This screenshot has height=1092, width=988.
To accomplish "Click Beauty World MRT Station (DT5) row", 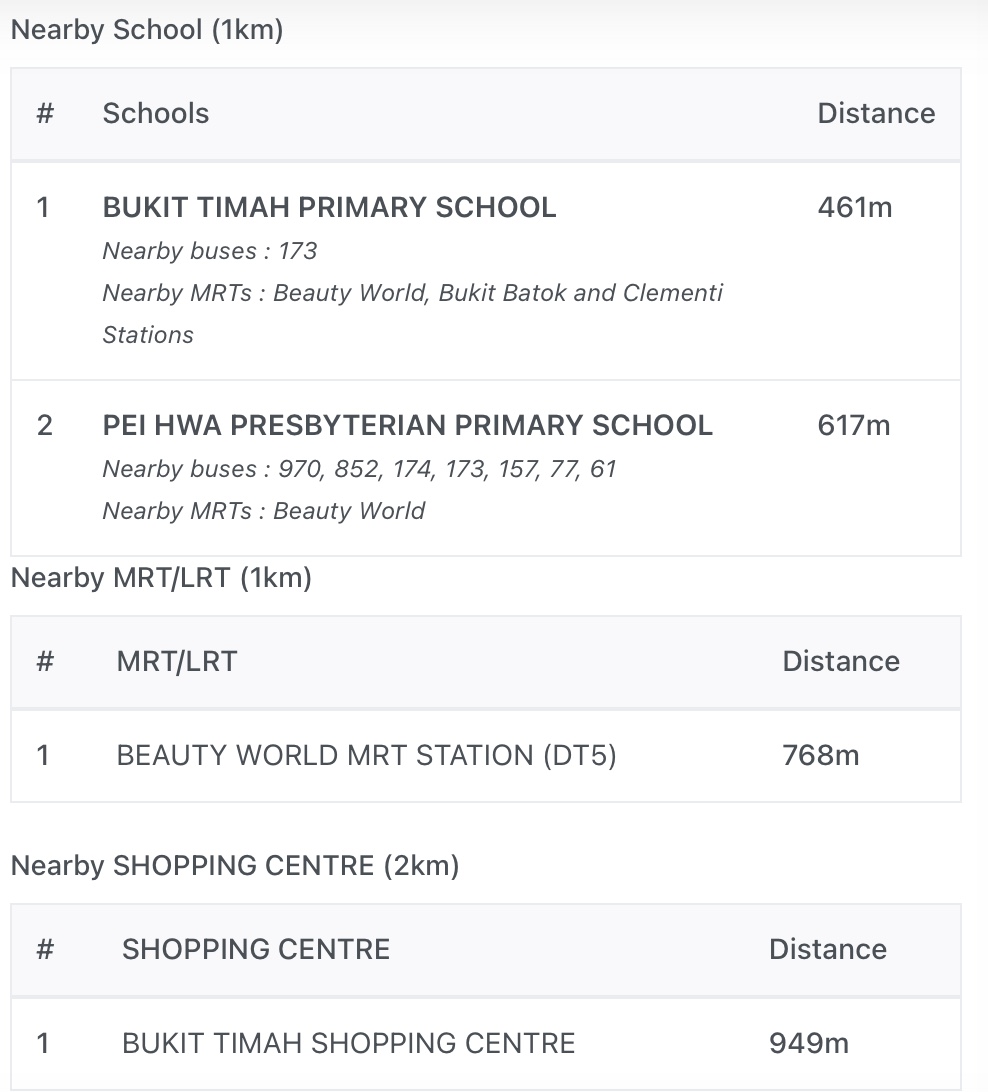I will coord(366,755).
